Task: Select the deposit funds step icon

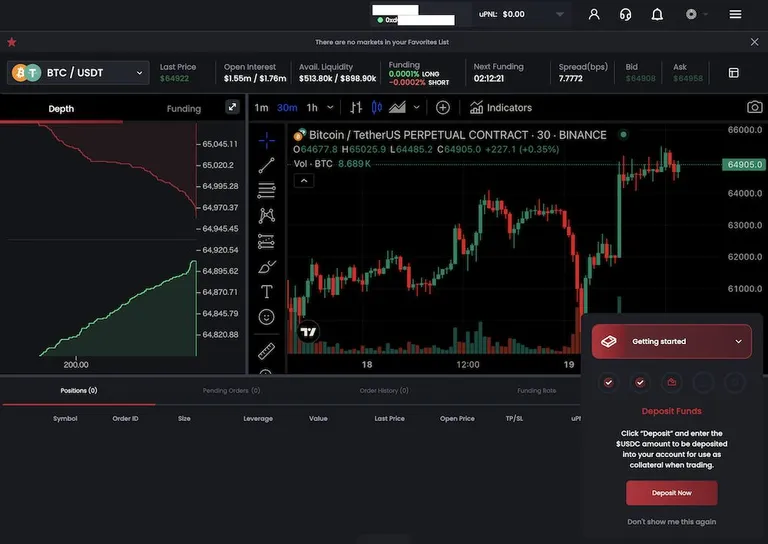Action: pyautogui.click(x=672, y=382)
